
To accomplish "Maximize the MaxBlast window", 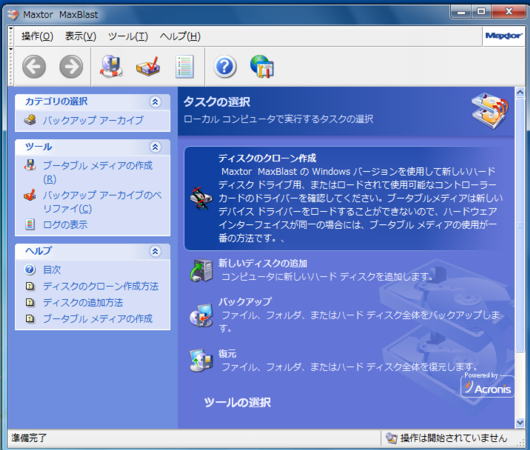I will point(481,12).
